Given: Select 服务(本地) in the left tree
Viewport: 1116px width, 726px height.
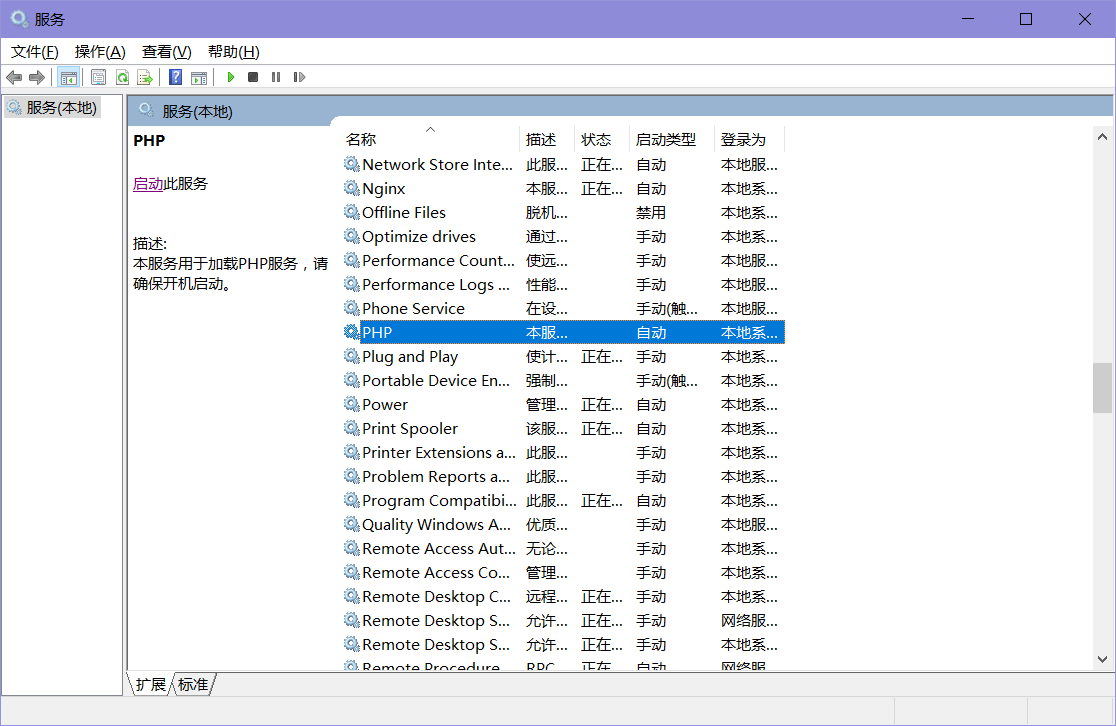Looking at the screenshot, I should [x=53, y=107].
